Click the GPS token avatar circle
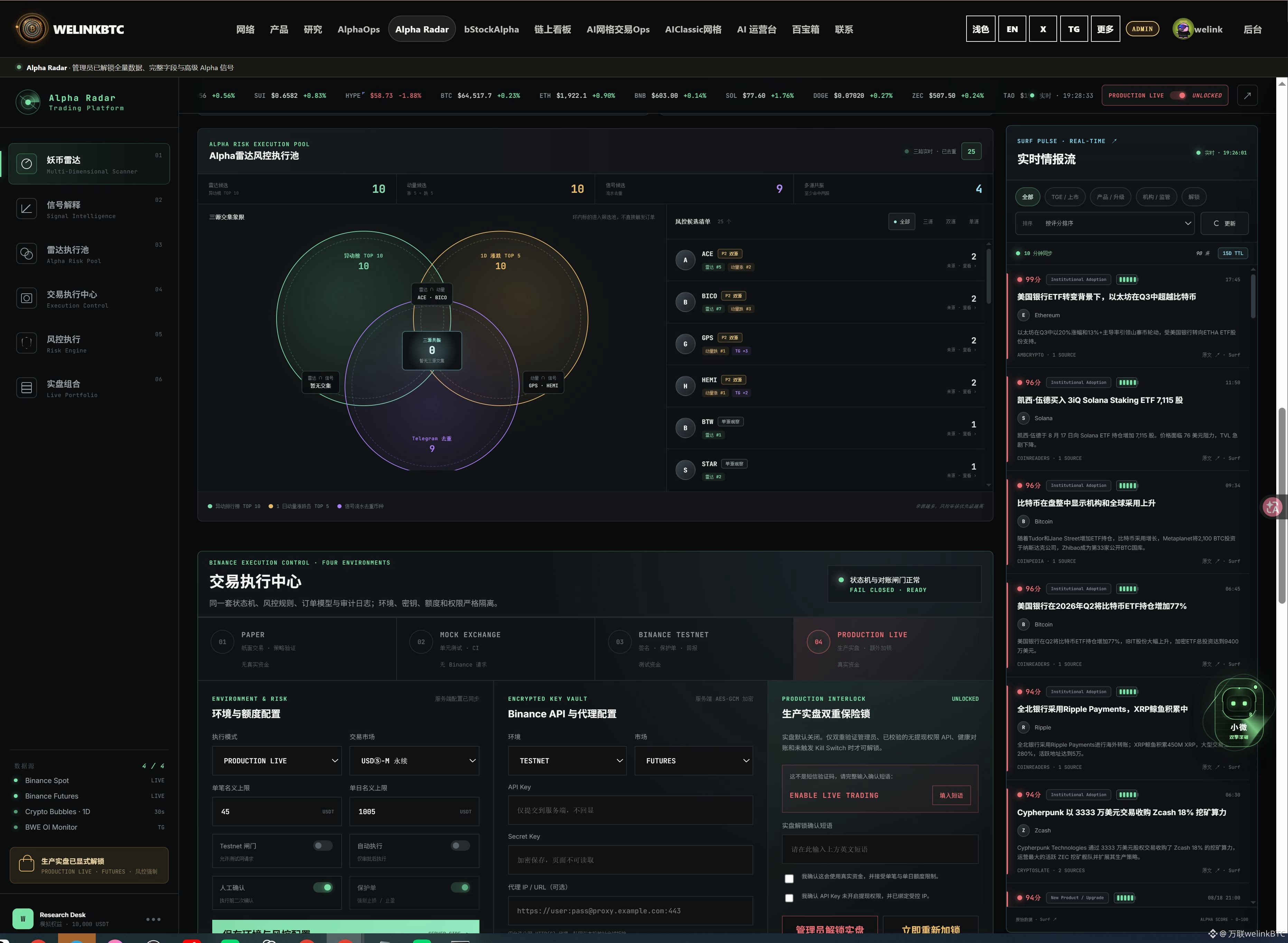 click(685, 344)
